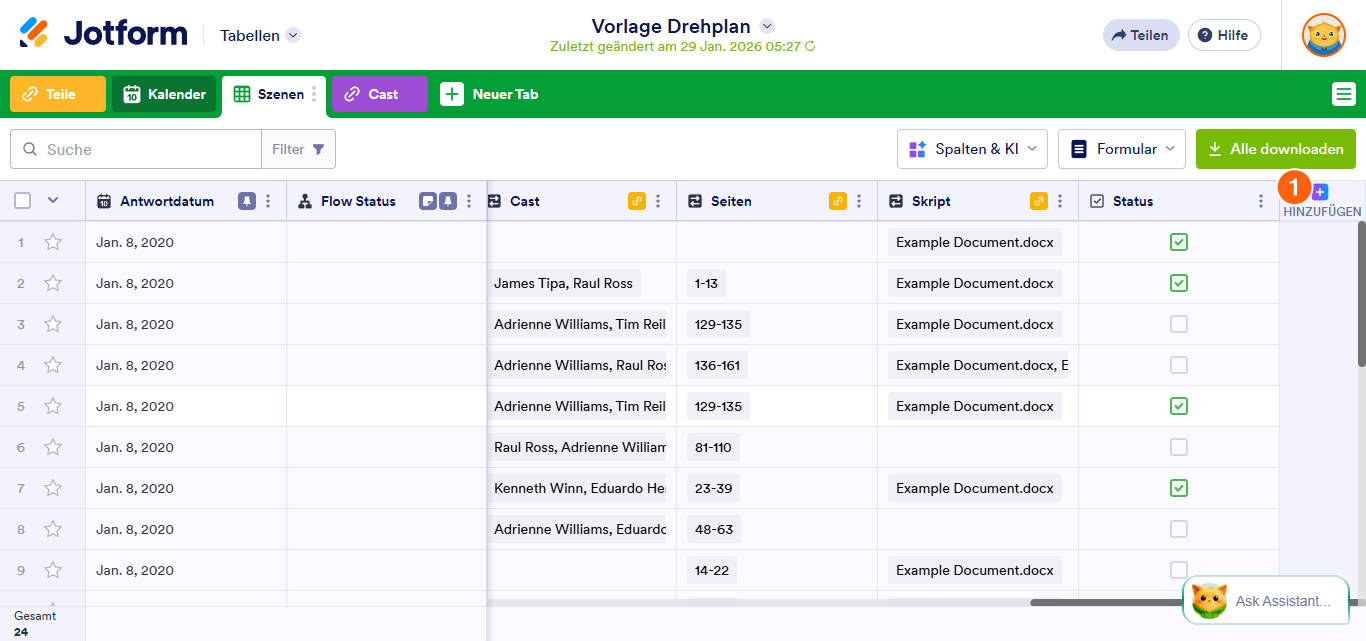Switch to the Kalender tab
The image size is (1366, 641).
tap(164, 94)
